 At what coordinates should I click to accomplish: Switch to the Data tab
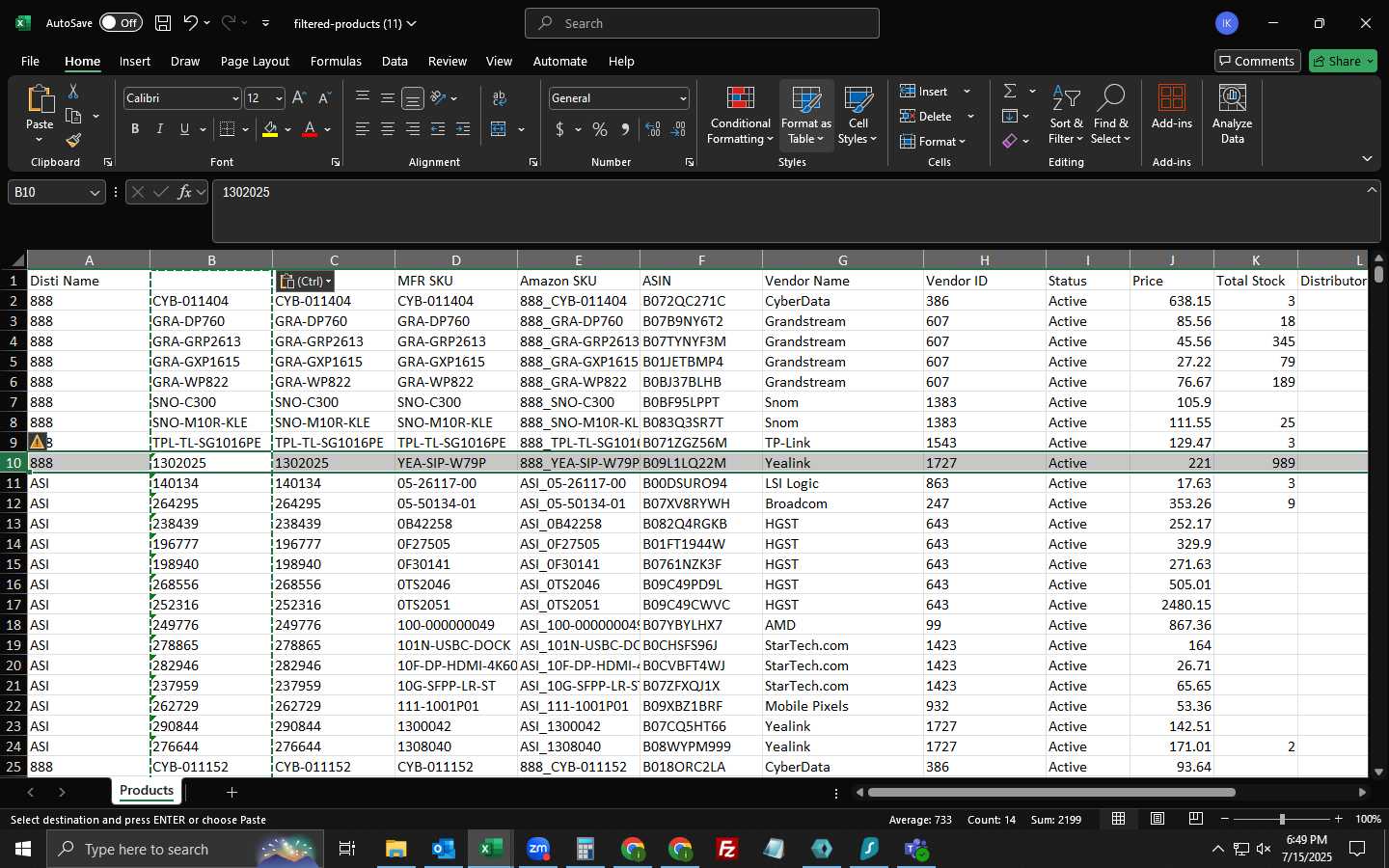395,61
